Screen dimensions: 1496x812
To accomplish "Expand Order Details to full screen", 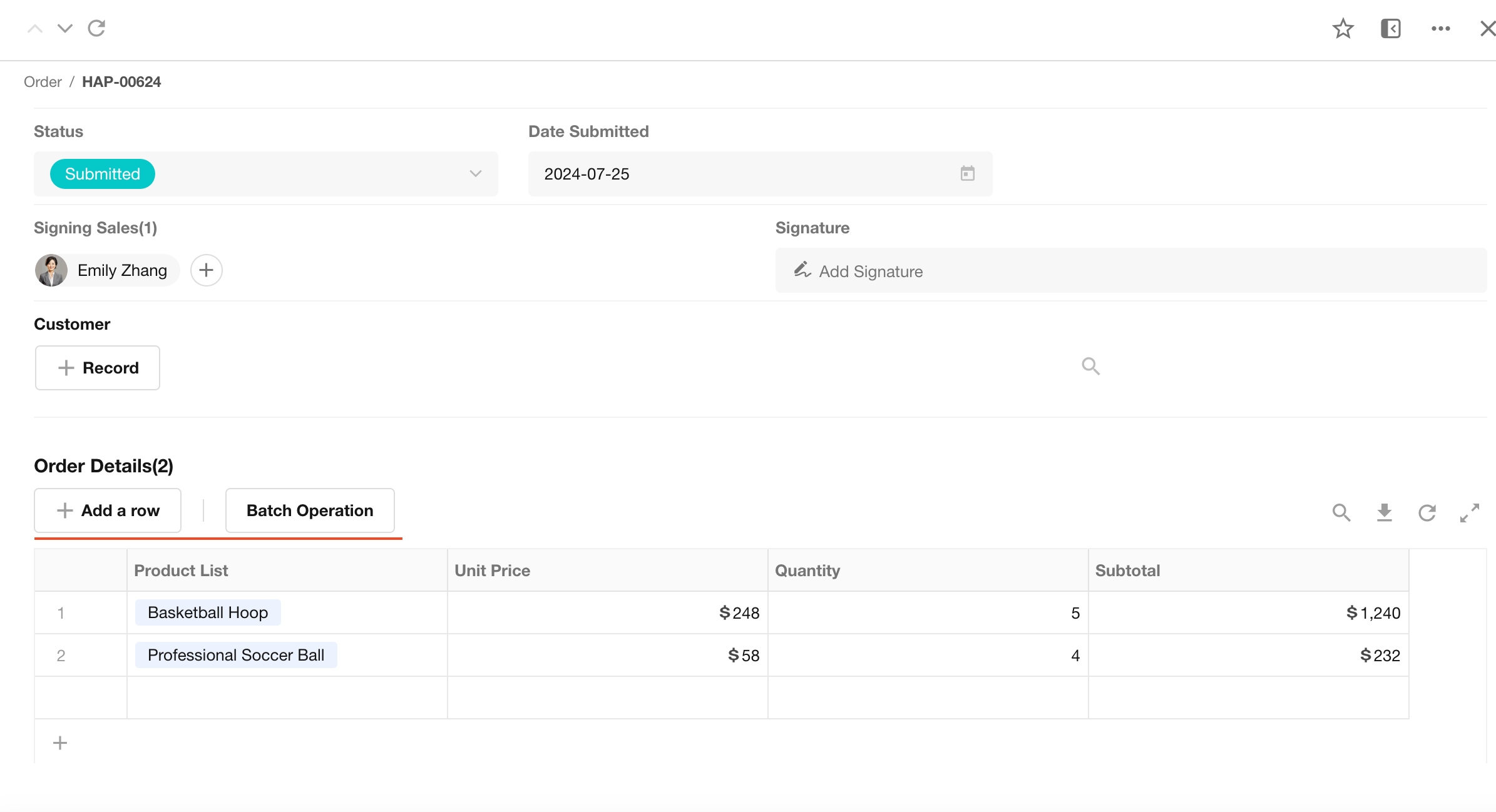I will pyautogui.click(x=1469, y=512).
